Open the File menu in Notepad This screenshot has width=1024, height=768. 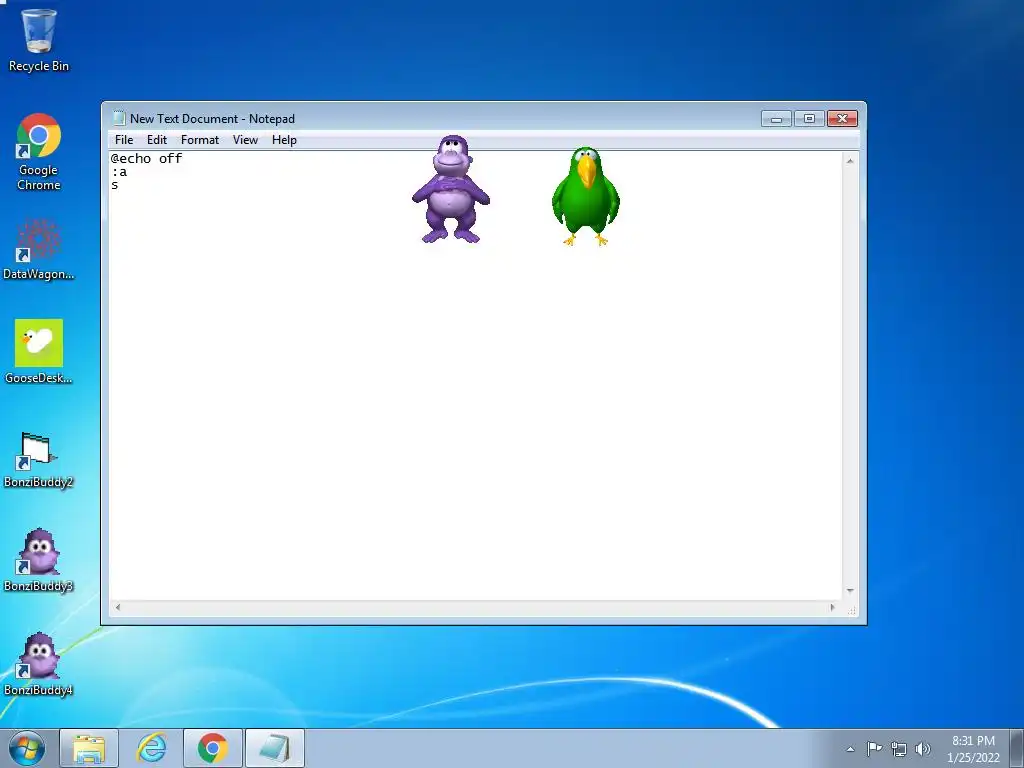[x=124, y=140]
